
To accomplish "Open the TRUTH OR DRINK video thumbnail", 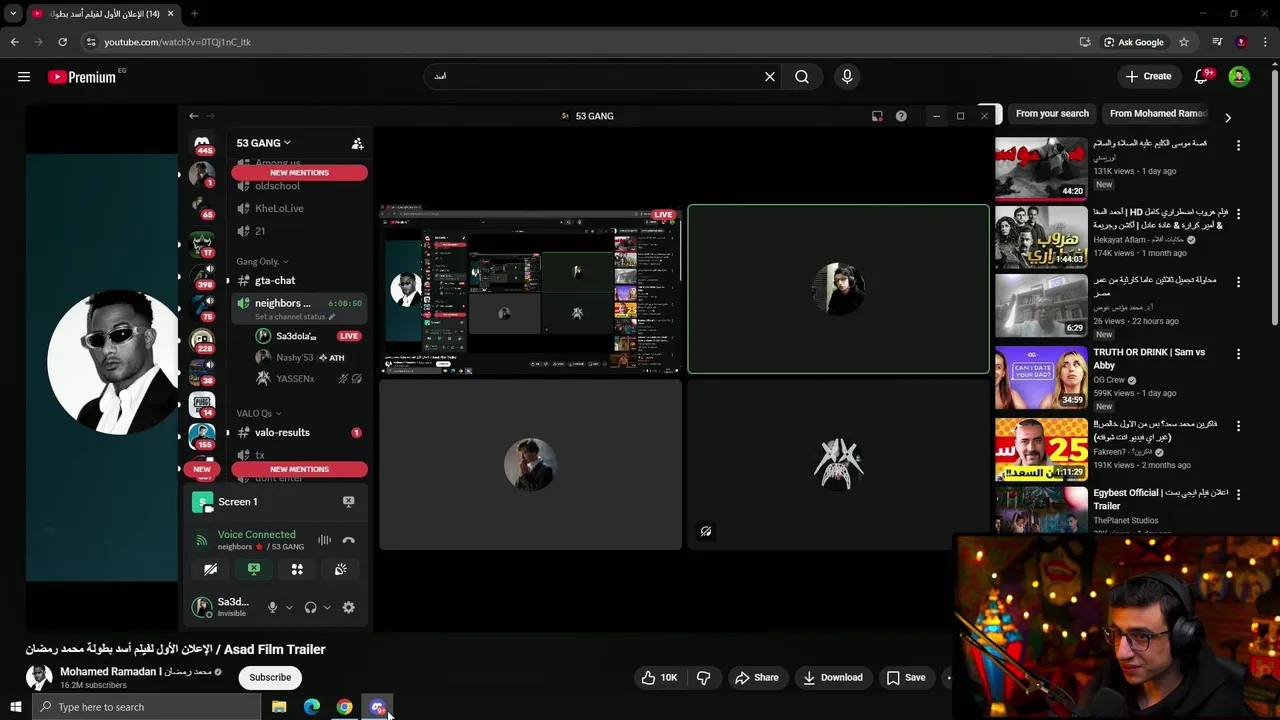I will pos(1041,378).
